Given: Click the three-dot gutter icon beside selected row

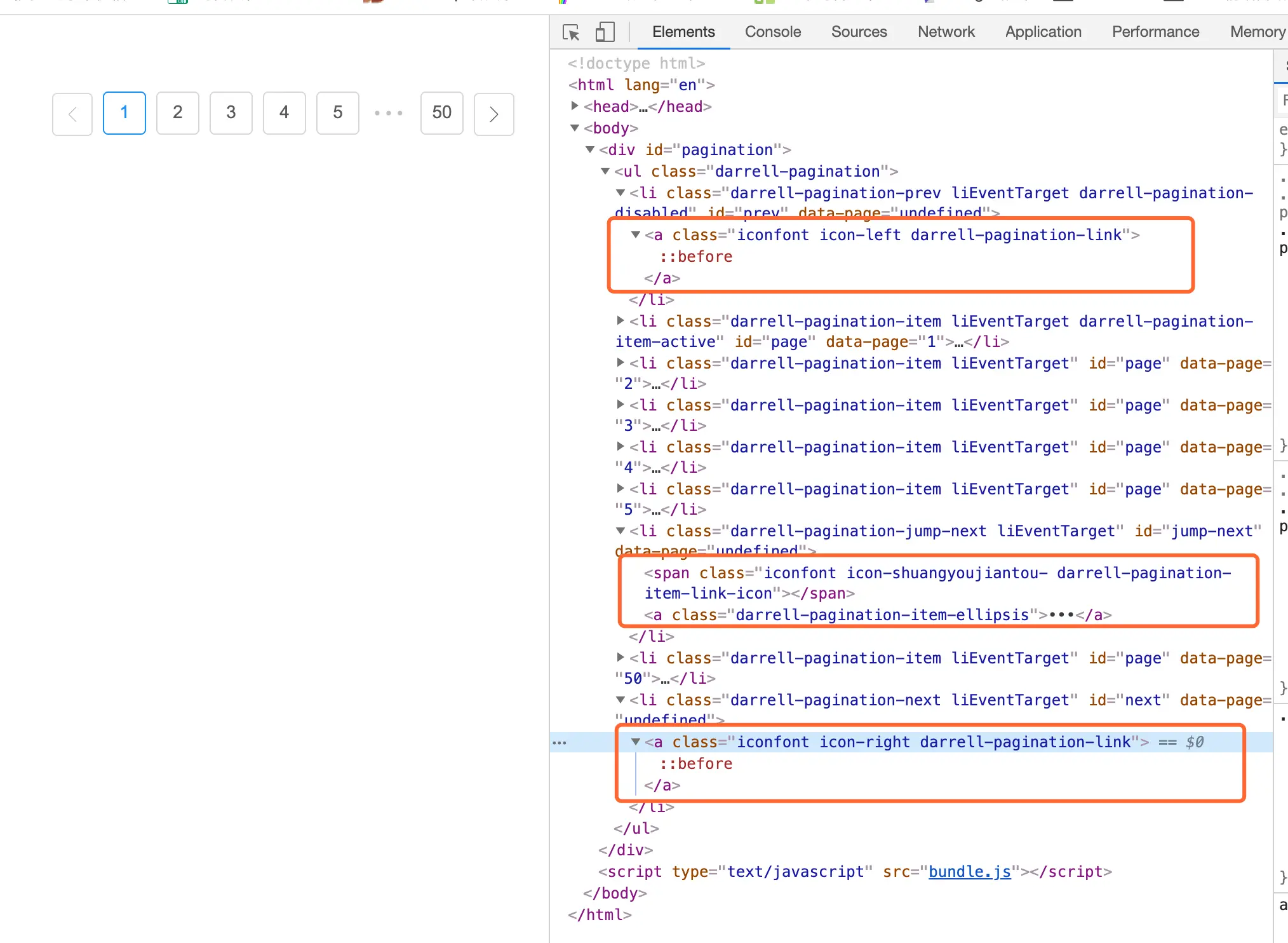Looking at the screenshot, I should point(560,742).
